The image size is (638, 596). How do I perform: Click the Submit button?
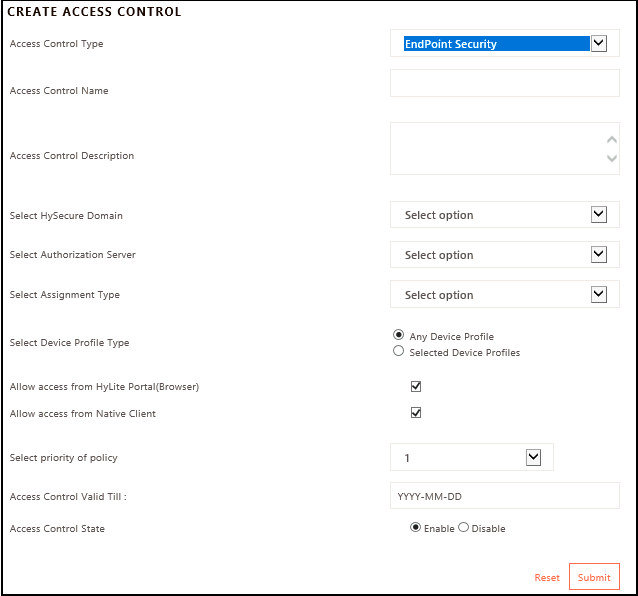tap(594, 576)
